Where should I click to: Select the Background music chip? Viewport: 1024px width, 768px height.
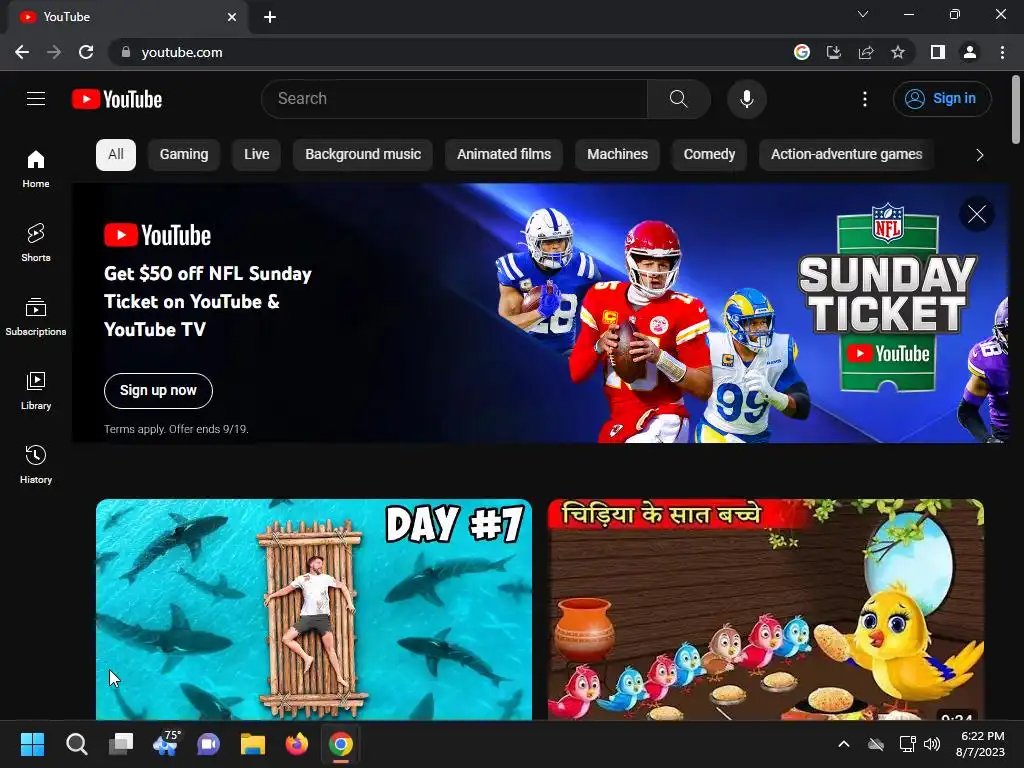pos(363,155)
